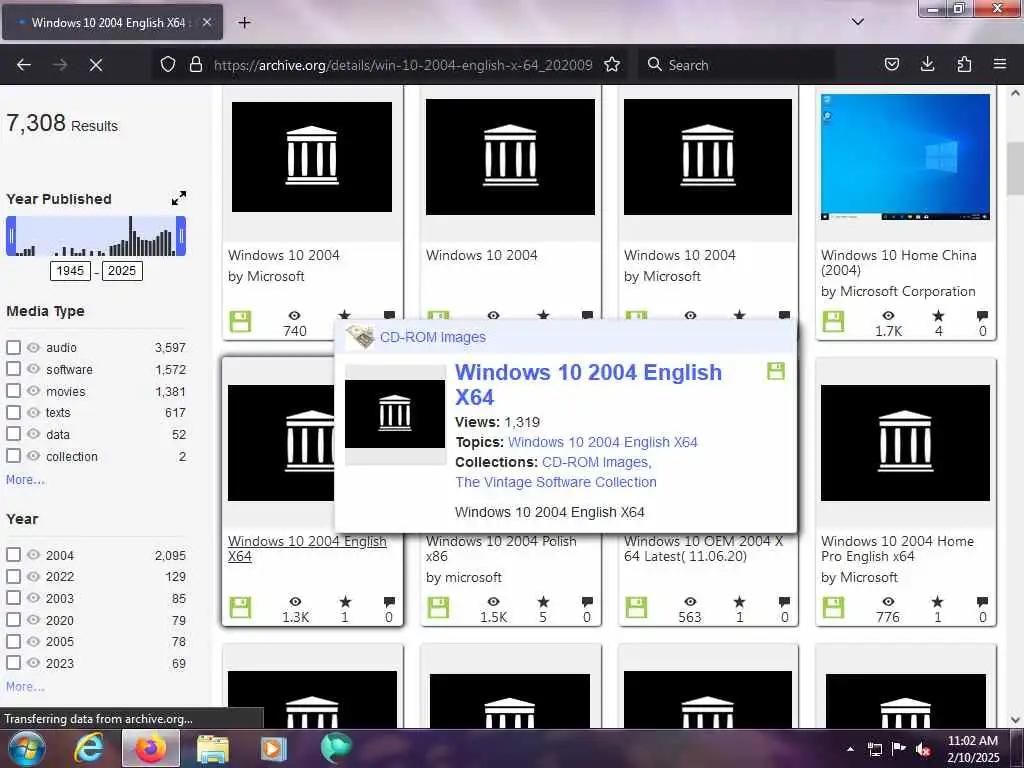Go back to the previous page
Viewport: 1024px width, 768px height.
tap(24, 65)
